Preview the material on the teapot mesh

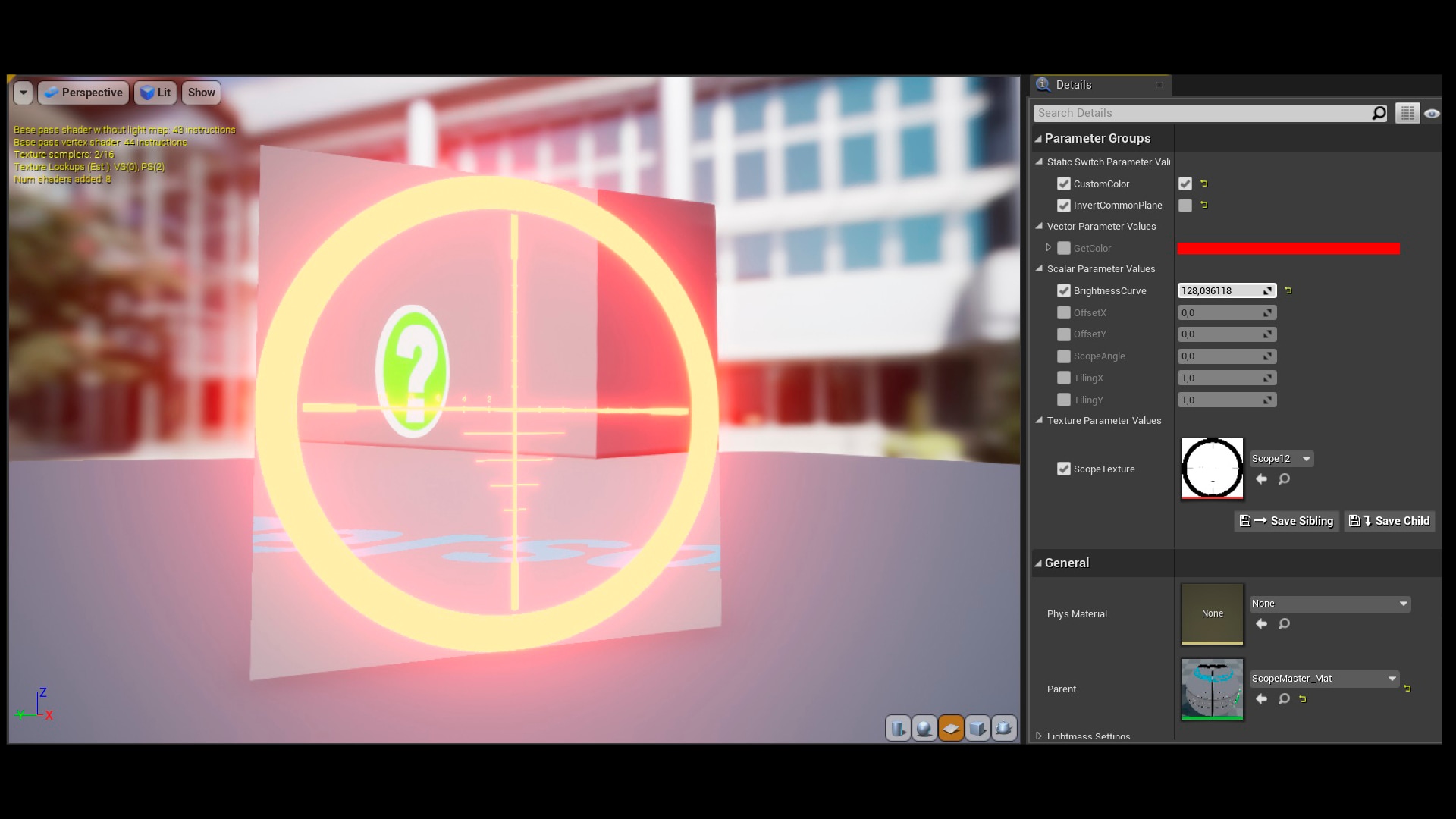coord(1003,729)
